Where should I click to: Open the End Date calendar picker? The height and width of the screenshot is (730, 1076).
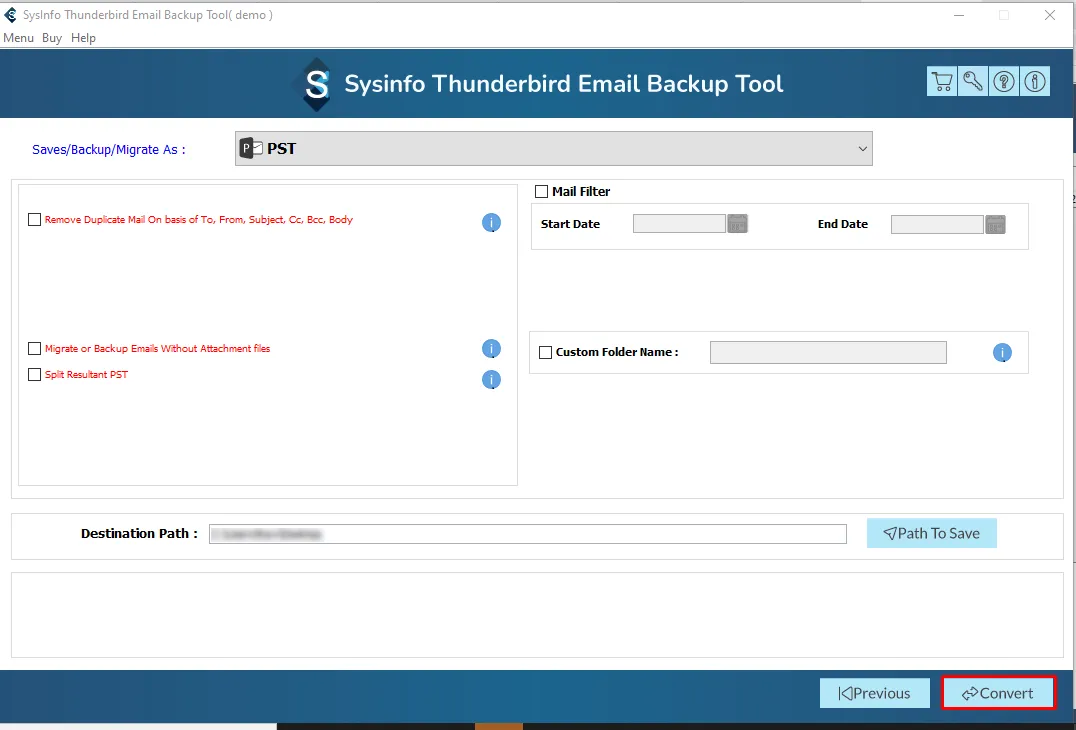point(996,224)
